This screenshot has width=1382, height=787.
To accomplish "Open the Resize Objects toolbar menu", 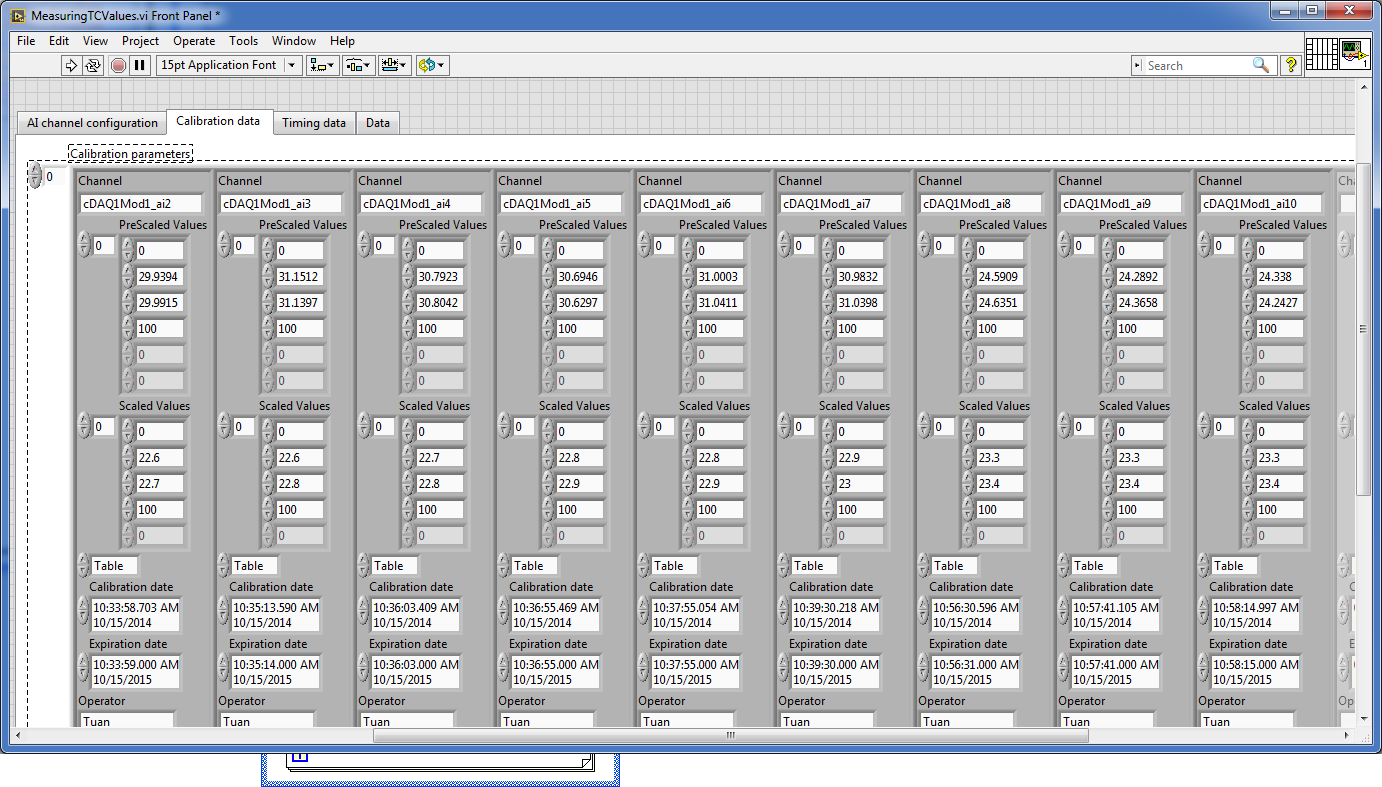I will (395, 65).
